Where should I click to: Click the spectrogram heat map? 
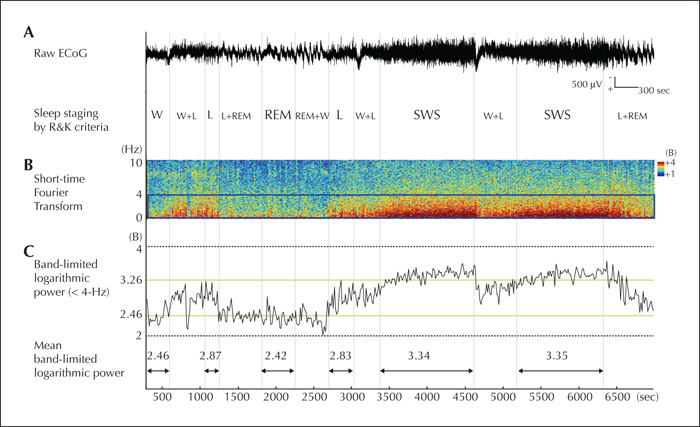[400, 189]
